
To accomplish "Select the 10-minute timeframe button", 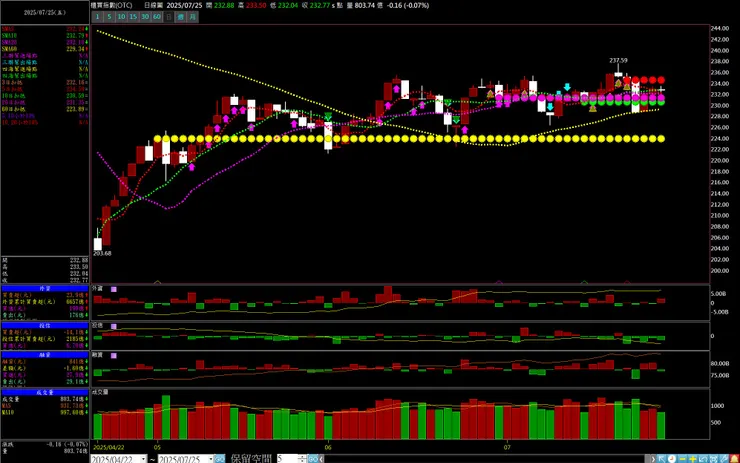I will [121, 17].
